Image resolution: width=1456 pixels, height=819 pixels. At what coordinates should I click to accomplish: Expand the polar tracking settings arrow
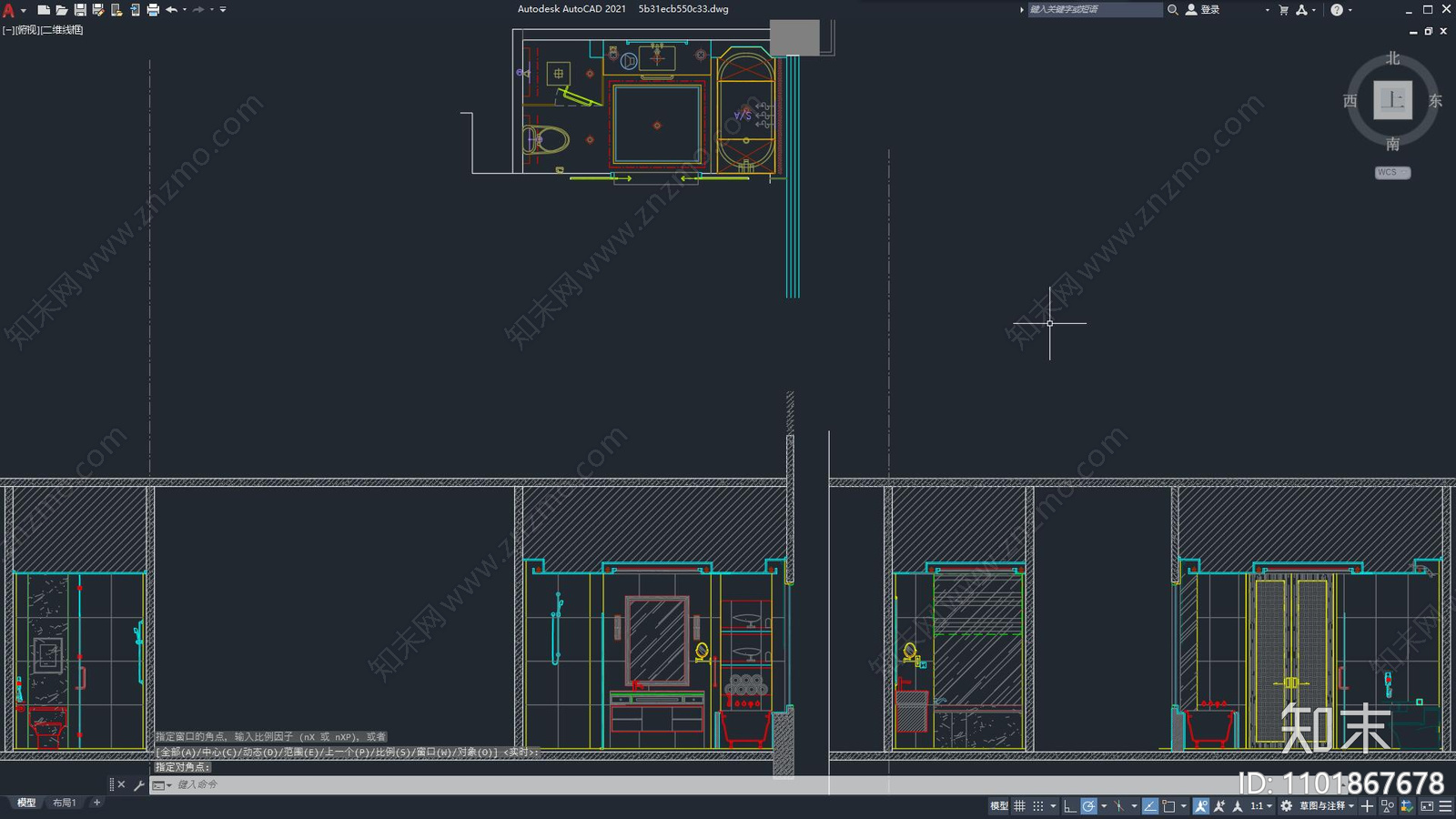pyautogui.click(x=1104, y=806)
